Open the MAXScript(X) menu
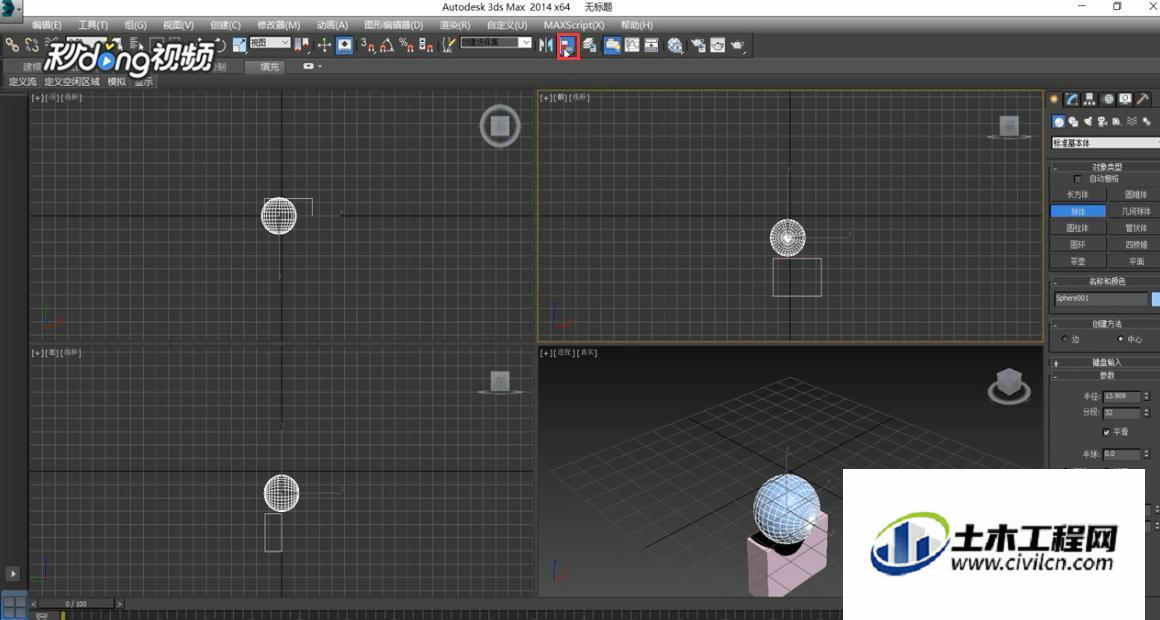The width and height of the screenshot is (1160, 620). click(x=573, y=25)
